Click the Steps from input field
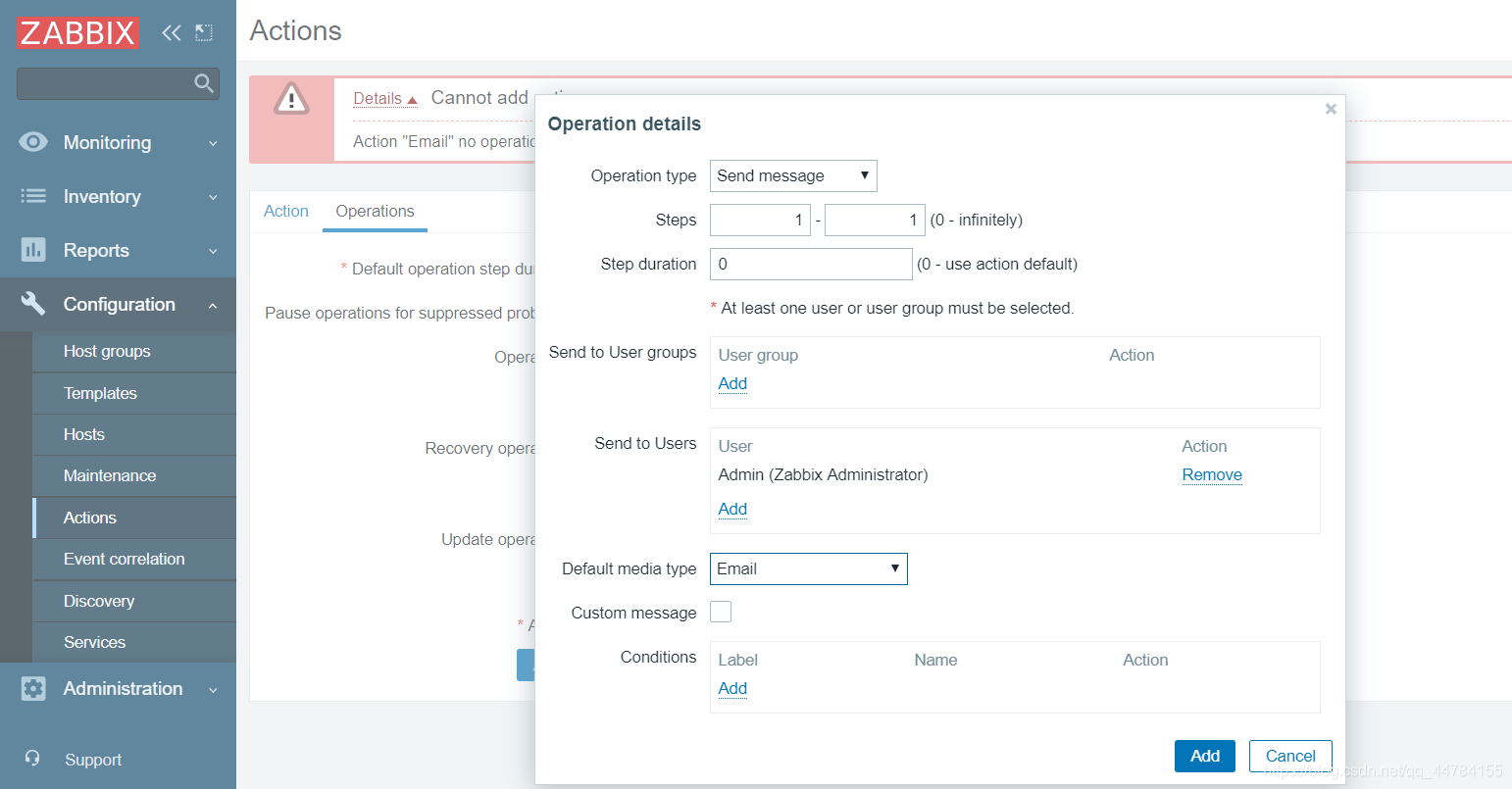This screenshot has height=789, width=1512. click(760, 220)
